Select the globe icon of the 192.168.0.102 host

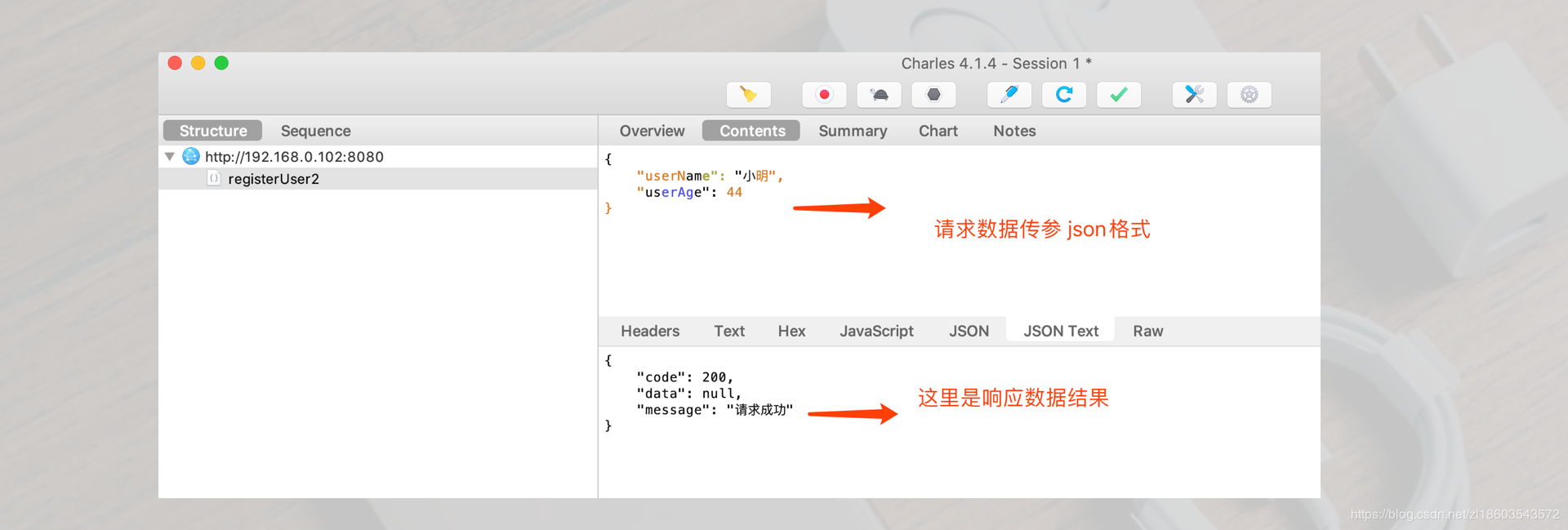191,156
